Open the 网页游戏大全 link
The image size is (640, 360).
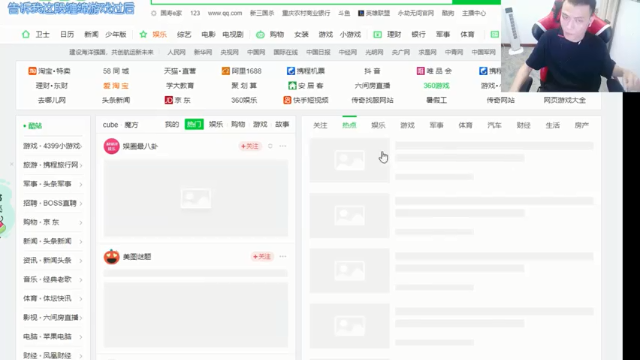564,100
